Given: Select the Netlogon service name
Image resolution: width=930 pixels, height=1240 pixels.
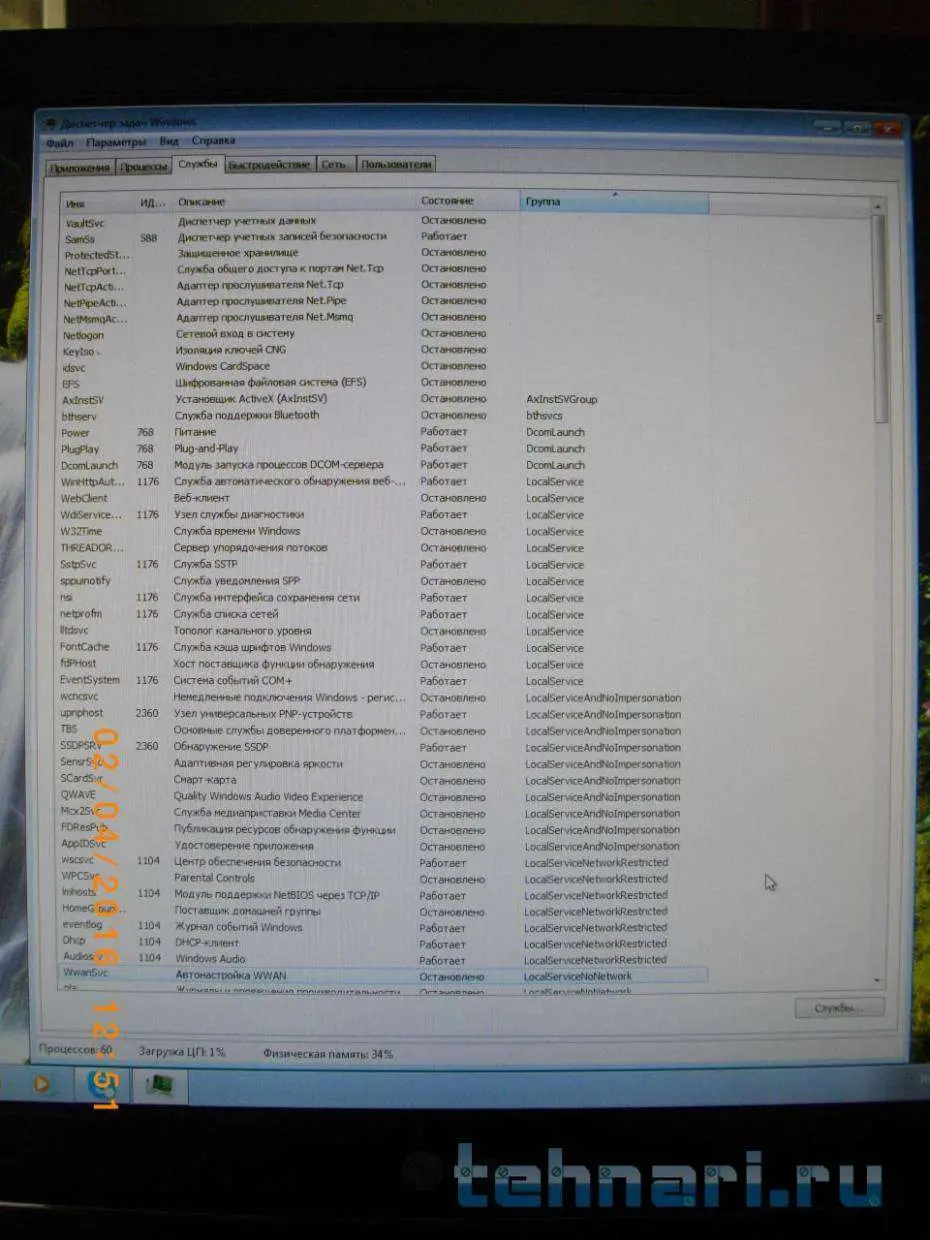Looking at the screenshot, I should pyautogui.click(x=84, y=336).
